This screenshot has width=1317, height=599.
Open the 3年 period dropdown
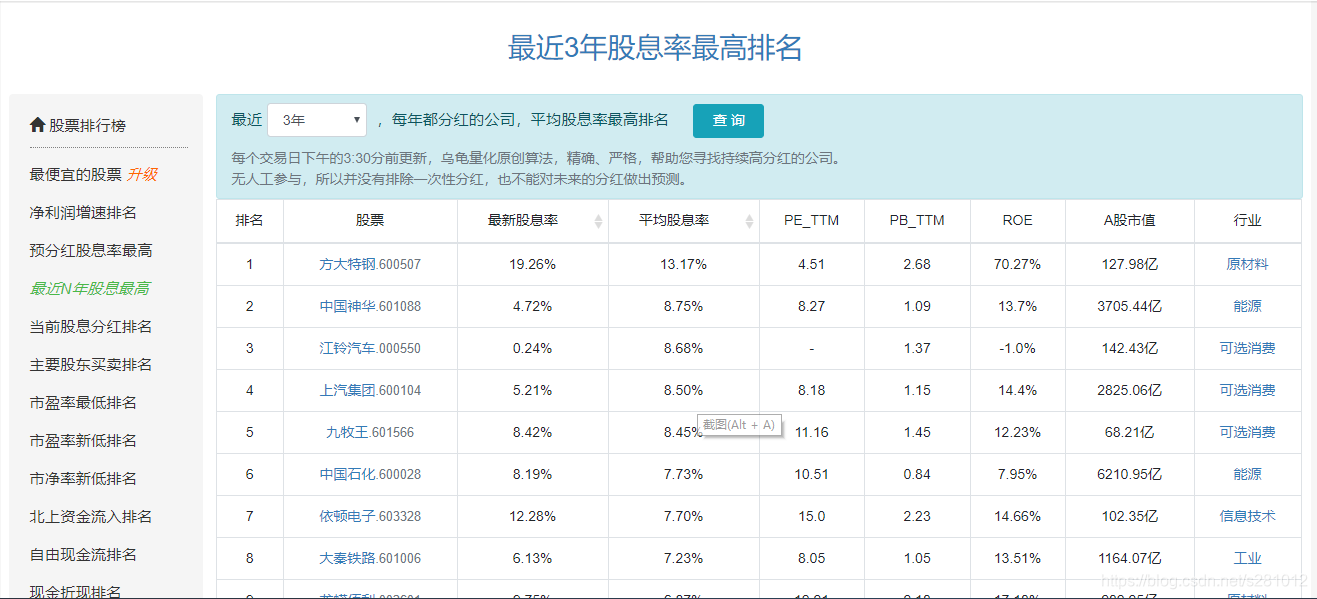point(317,120)
